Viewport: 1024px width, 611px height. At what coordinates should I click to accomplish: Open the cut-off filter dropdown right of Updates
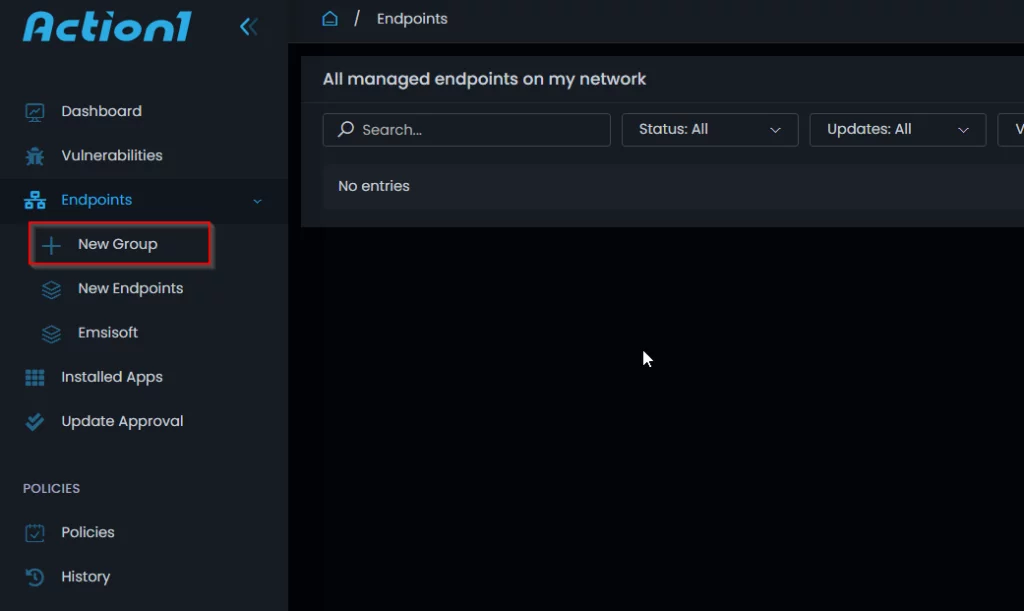[1012, 130]
